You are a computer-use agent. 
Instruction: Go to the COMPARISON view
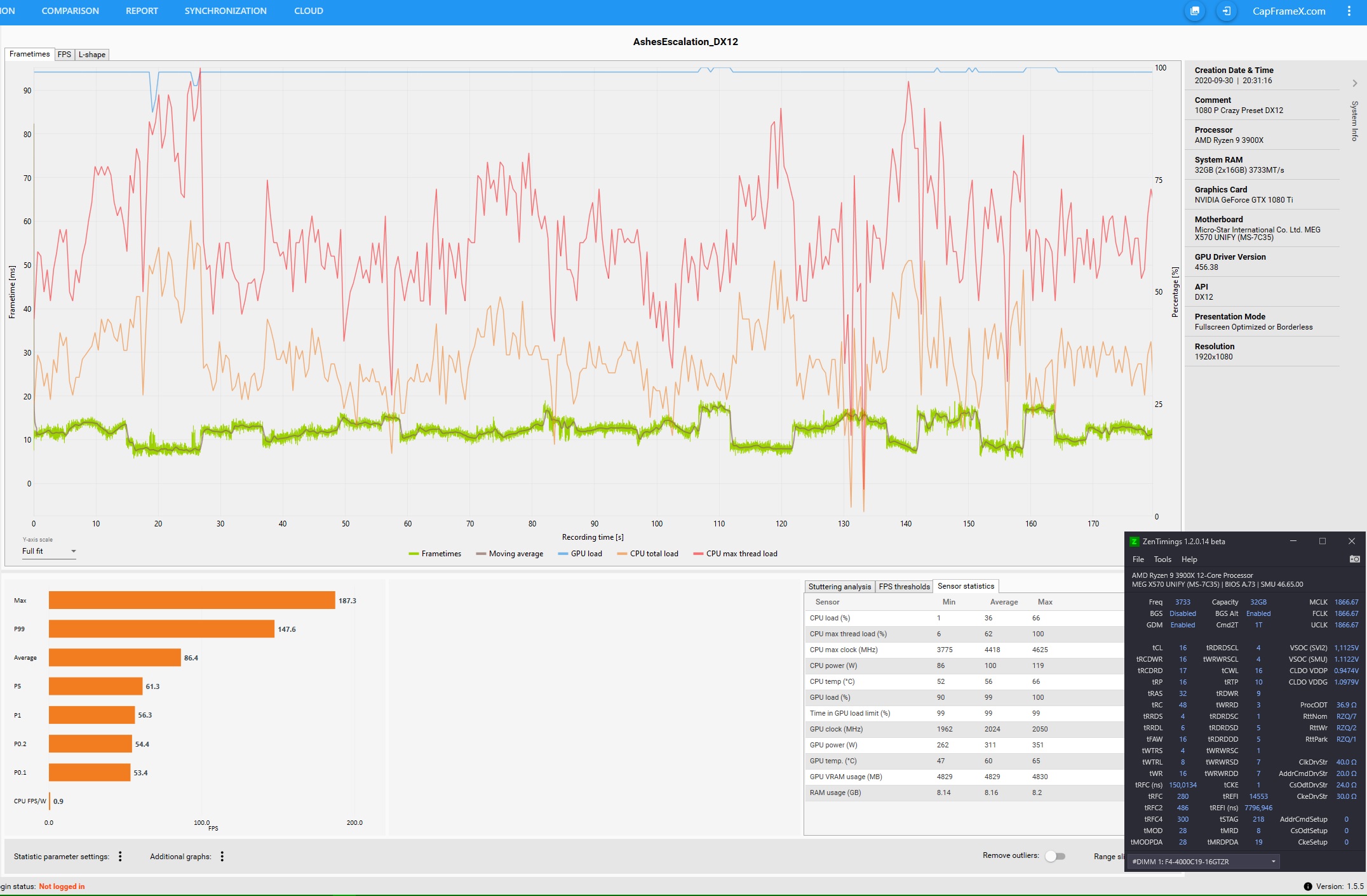tap(70, 11)
